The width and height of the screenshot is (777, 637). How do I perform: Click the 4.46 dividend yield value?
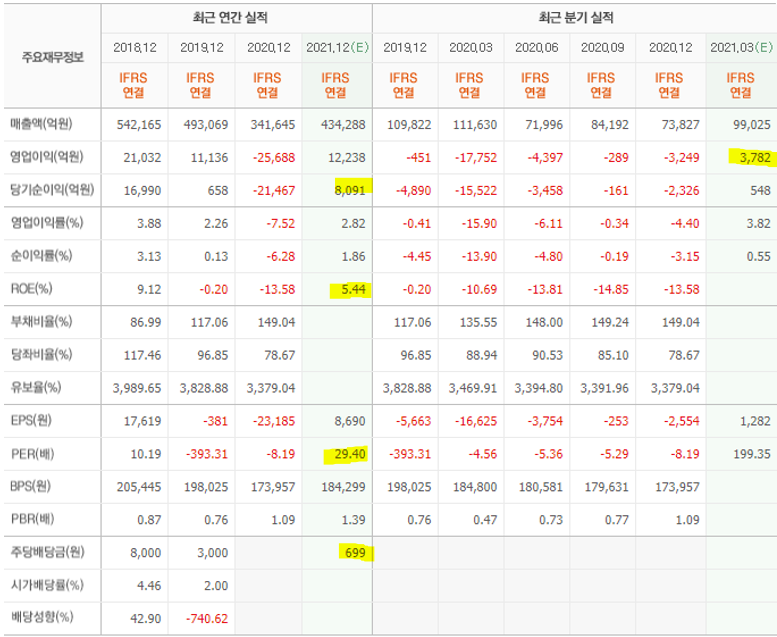(149, 586)
